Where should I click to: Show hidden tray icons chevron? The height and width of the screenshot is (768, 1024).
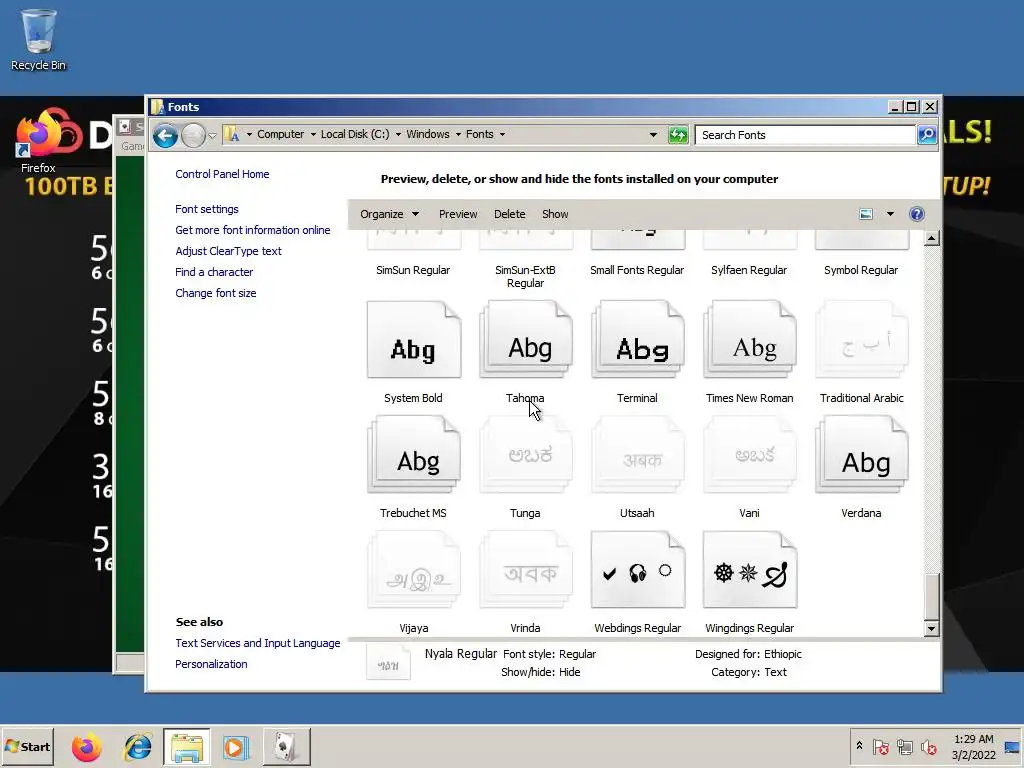pyautogui.click(x=859, y=746)
